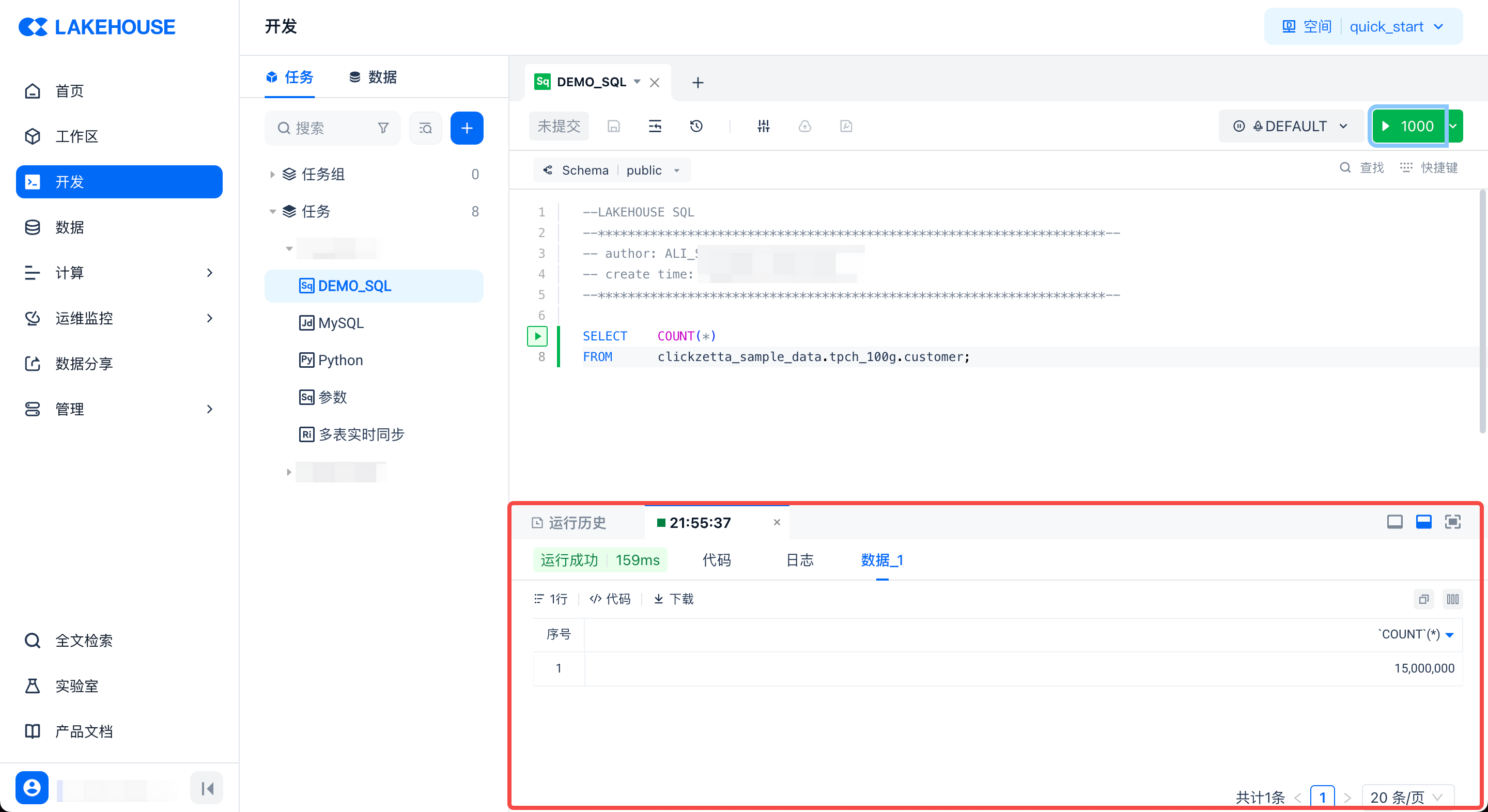Click the 下载 download button
The image size is (1488, 812).
674,599
